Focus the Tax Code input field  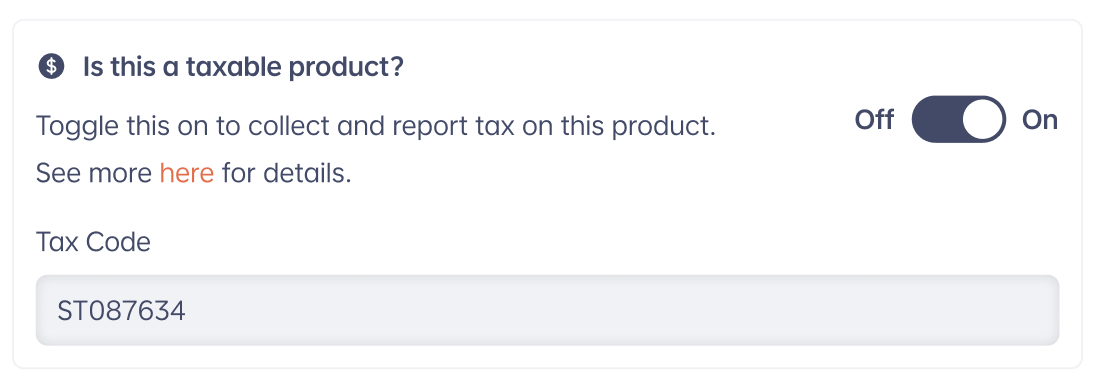coord(547,310)
